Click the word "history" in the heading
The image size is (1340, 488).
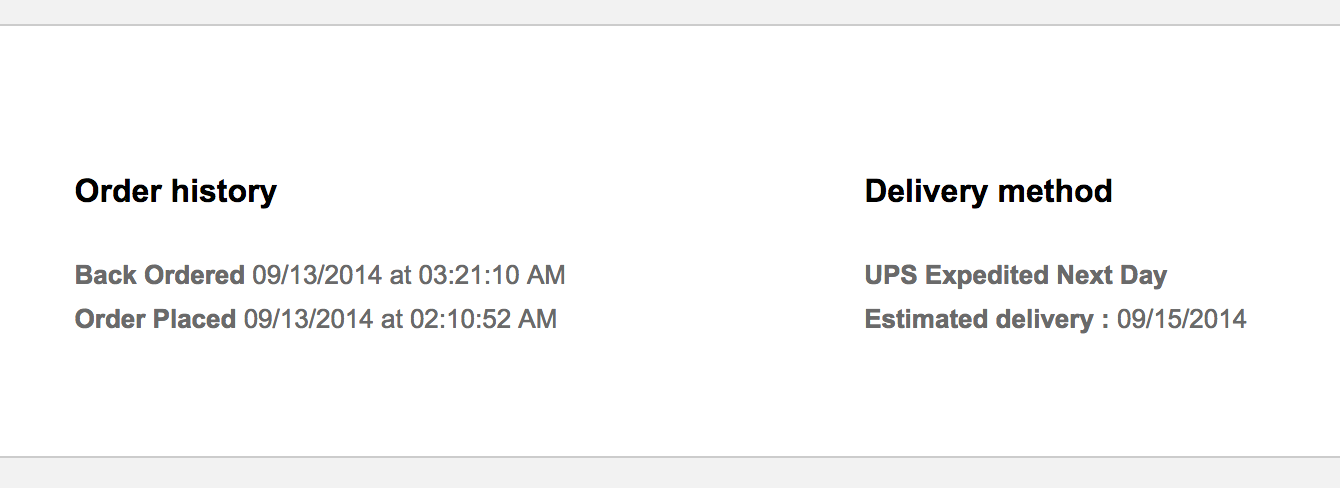coord(223,191)
